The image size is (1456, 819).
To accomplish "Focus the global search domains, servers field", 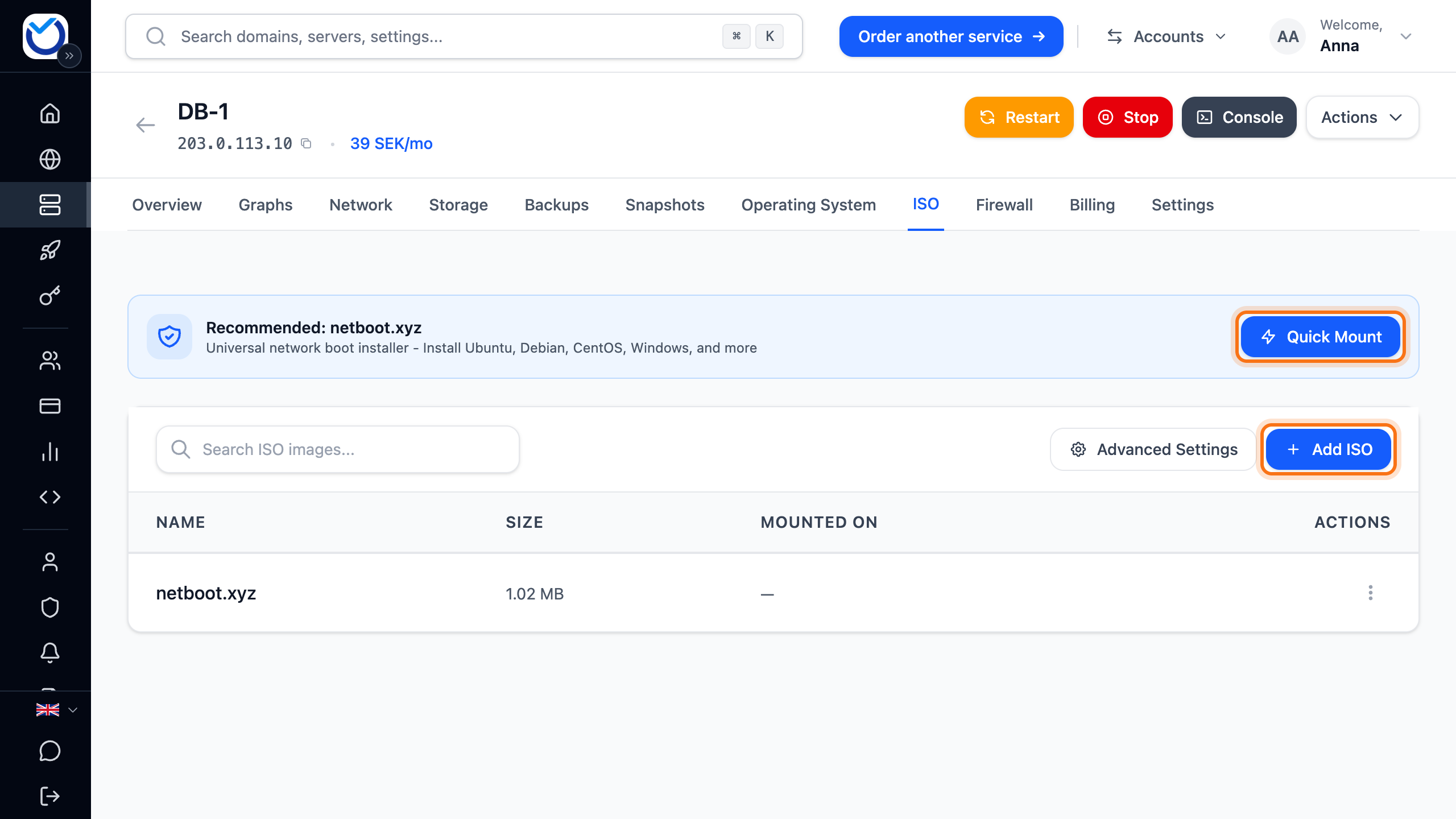I will pos(464,36).
